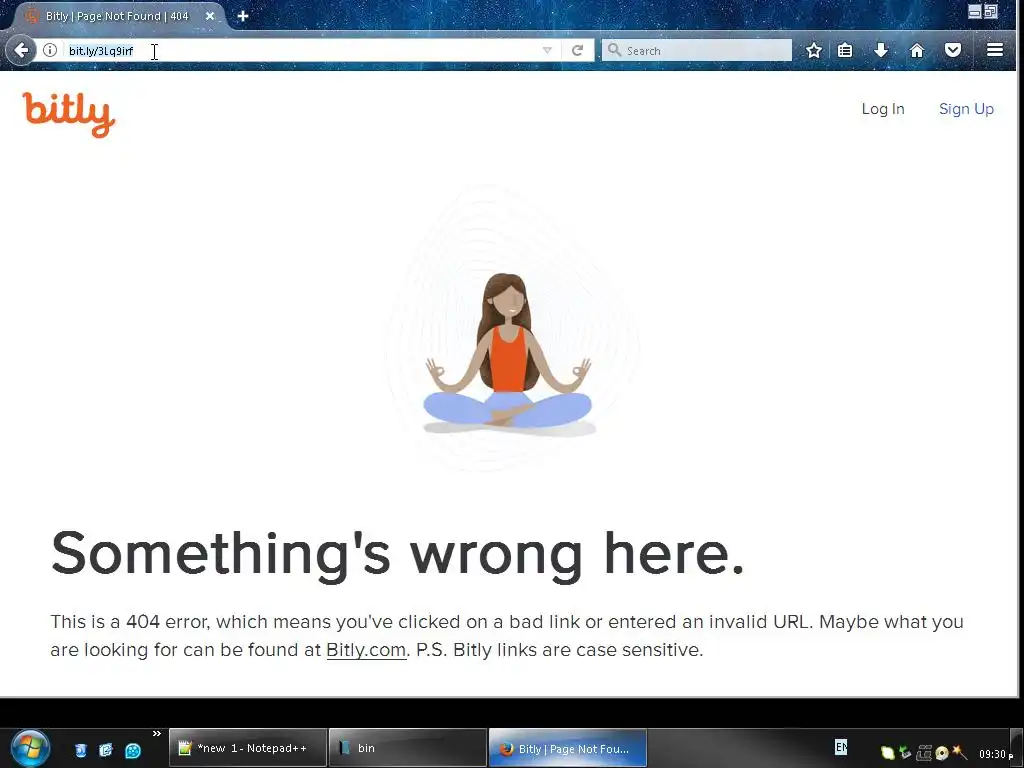Open the Pocket icon
Screen dimensions: 1024x768
click(x=953, y=50)
